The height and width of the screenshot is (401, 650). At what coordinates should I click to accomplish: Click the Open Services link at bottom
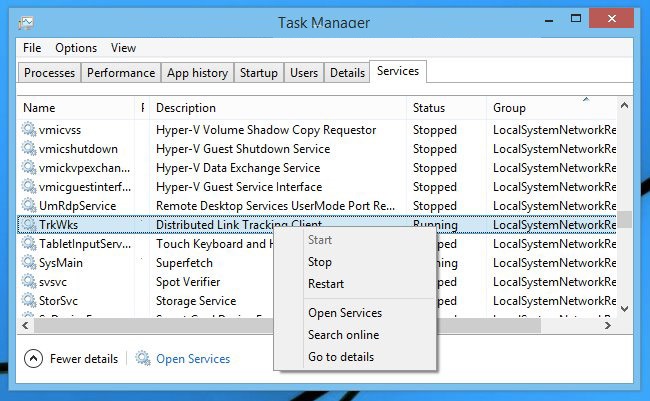point(193,359)
